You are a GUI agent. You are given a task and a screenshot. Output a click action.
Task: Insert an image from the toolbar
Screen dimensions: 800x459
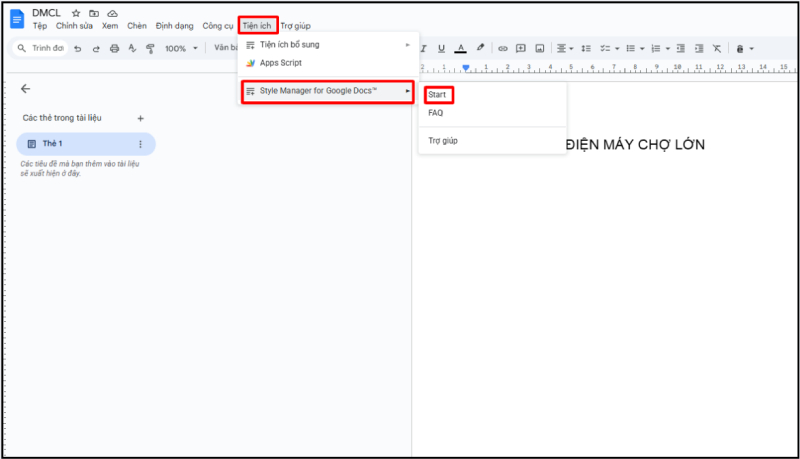click(540, 48)
